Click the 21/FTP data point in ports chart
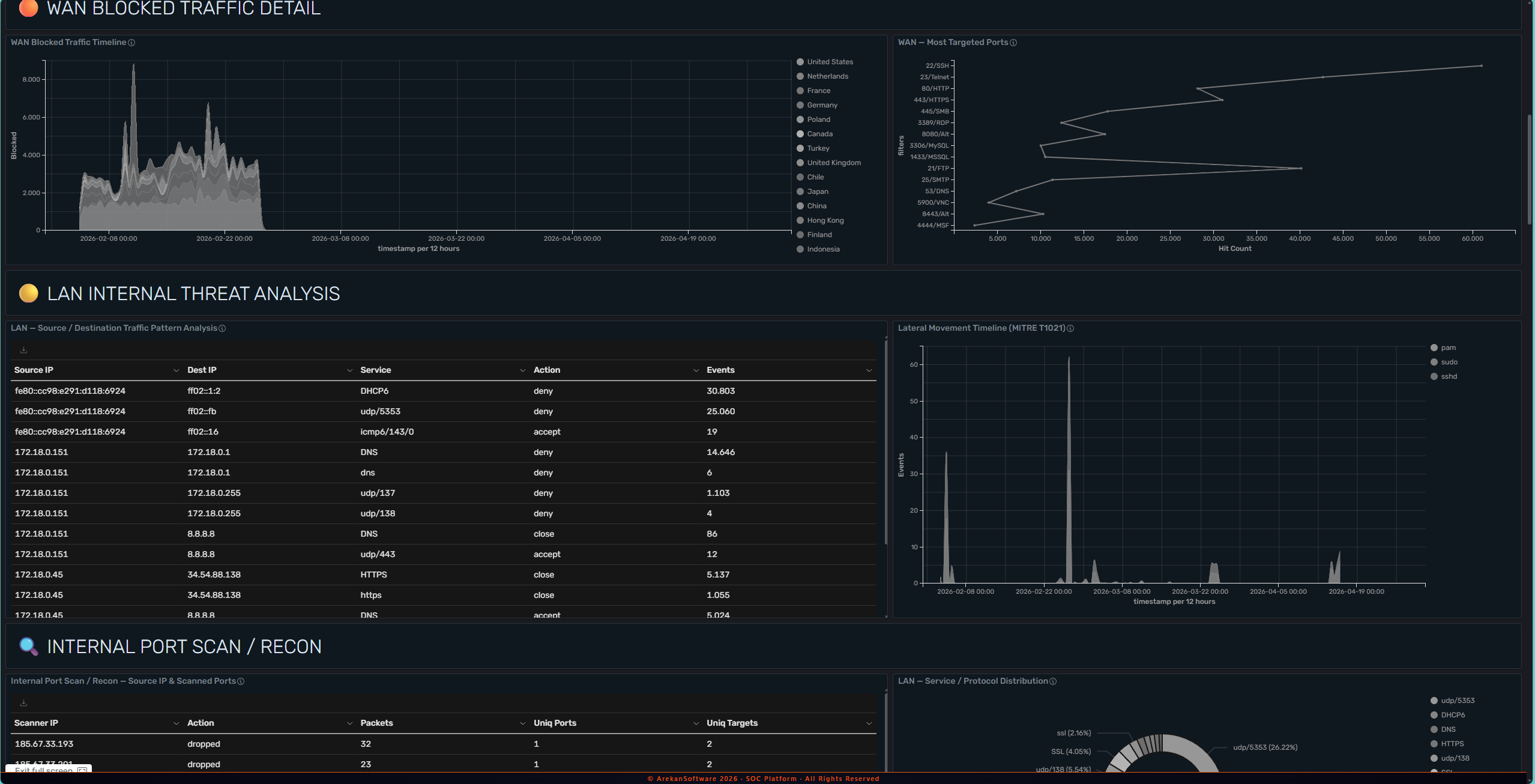The height and width of the screenshot is (784, 1535). point(1301,168)
